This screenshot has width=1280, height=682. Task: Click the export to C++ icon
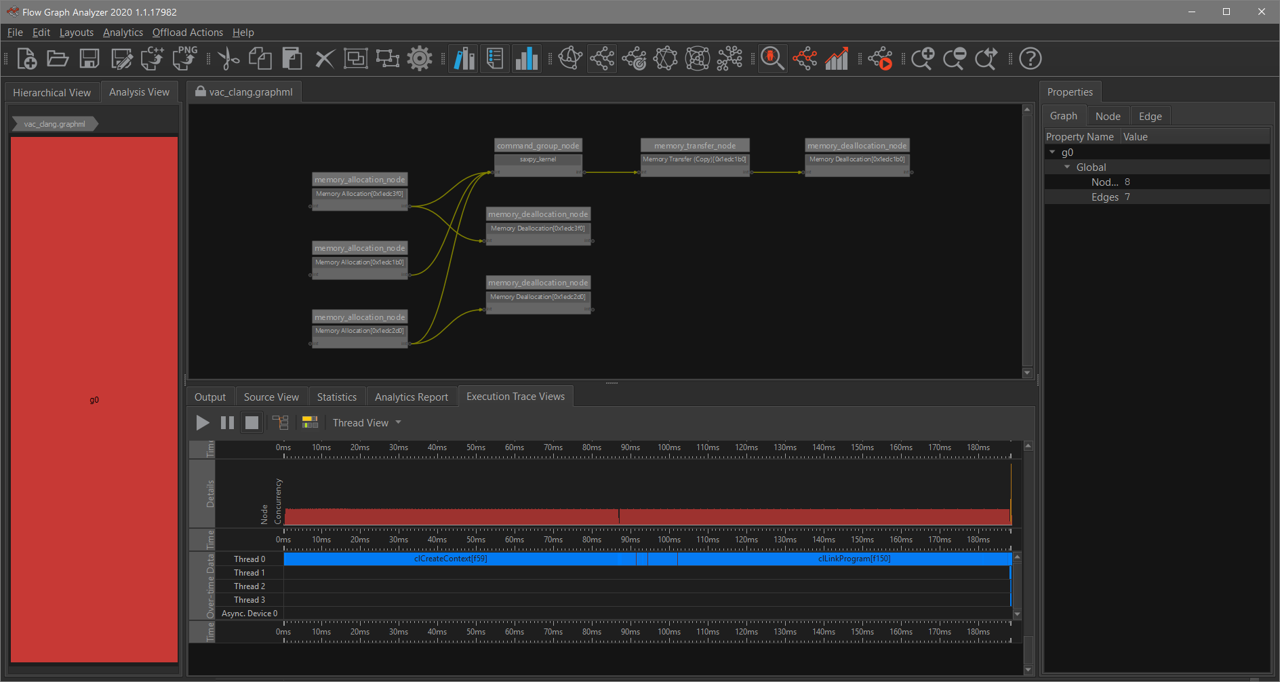coord(154,59)
